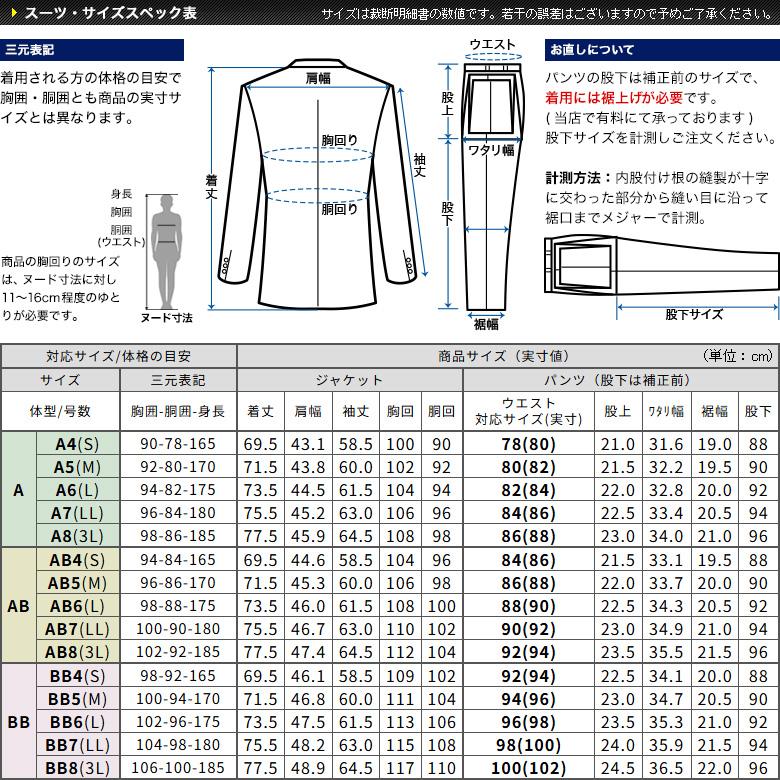
Task: Click the bold 計測方法 label
Action: (578, 177)
